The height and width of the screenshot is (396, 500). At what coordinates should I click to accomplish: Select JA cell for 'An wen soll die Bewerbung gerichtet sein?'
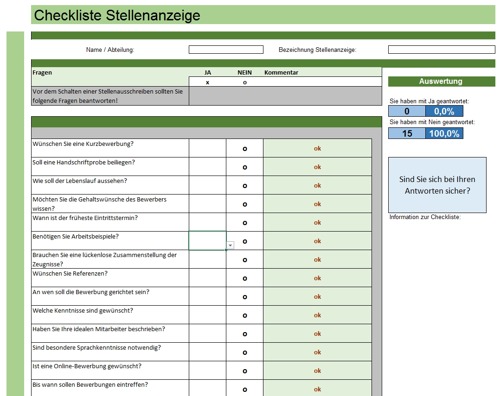click(208, 296)
